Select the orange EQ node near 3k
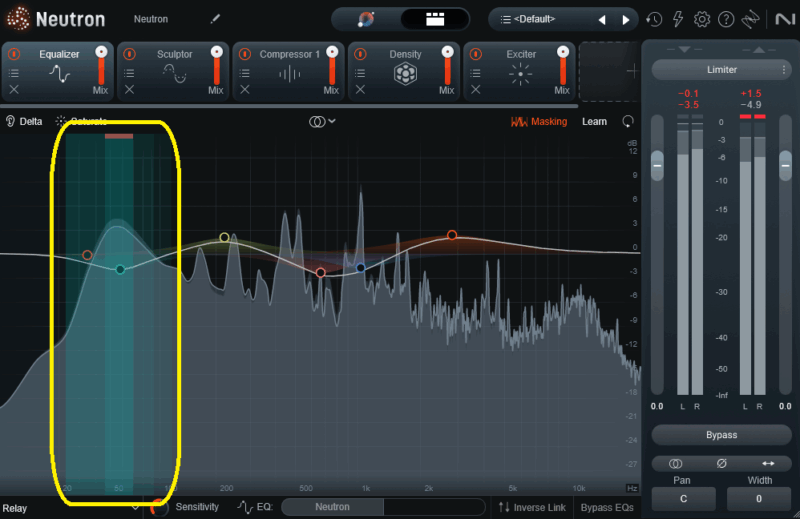The image size is (800, 519). pos(452,235)
